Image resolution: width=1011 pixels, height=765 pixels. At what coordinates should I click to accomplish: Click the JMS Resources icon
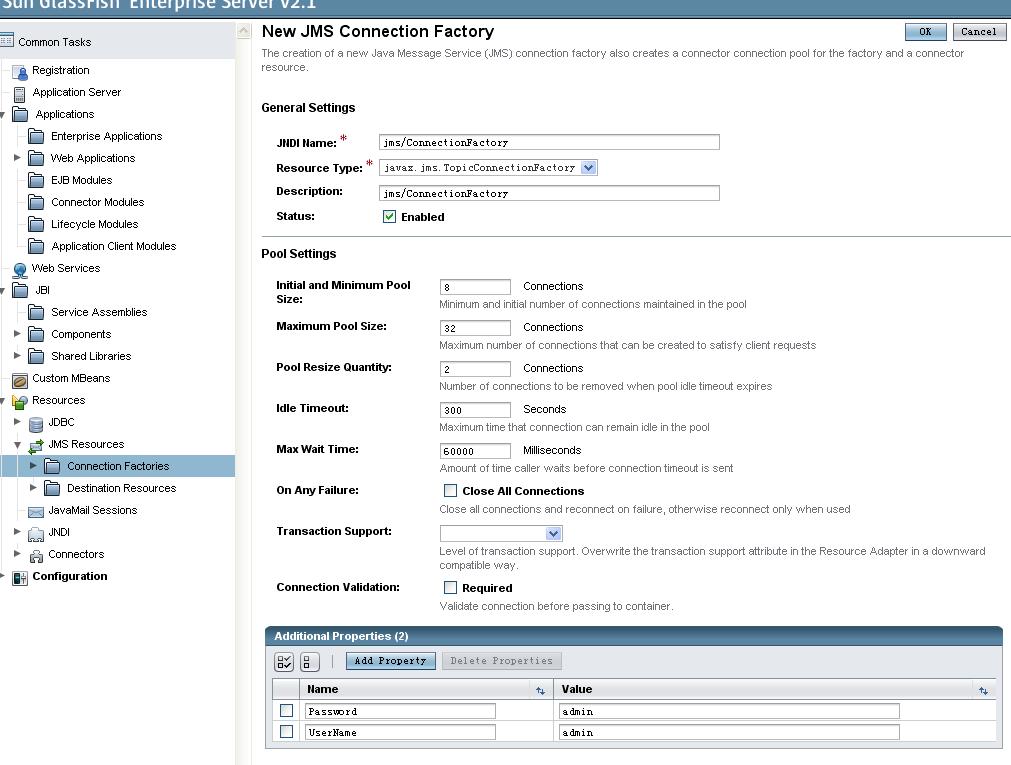pyautogui.click(x=36, y=445)
